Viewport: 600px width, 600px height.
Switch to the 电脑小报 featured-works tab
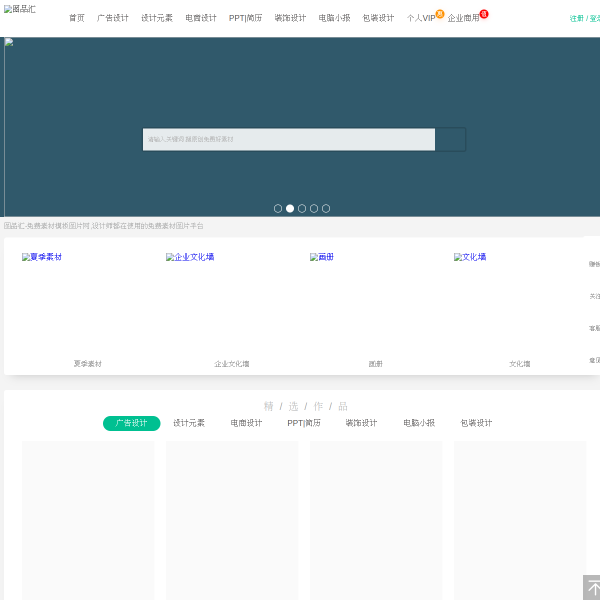(x=419, y=423)
